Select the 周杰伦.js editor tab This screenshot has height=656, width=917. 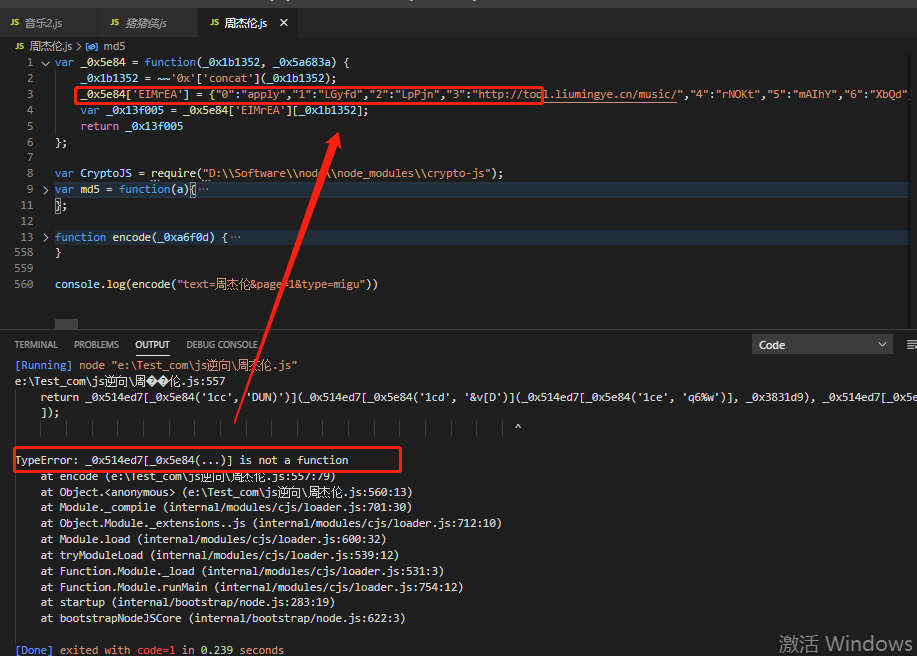[x=246, y=23]
